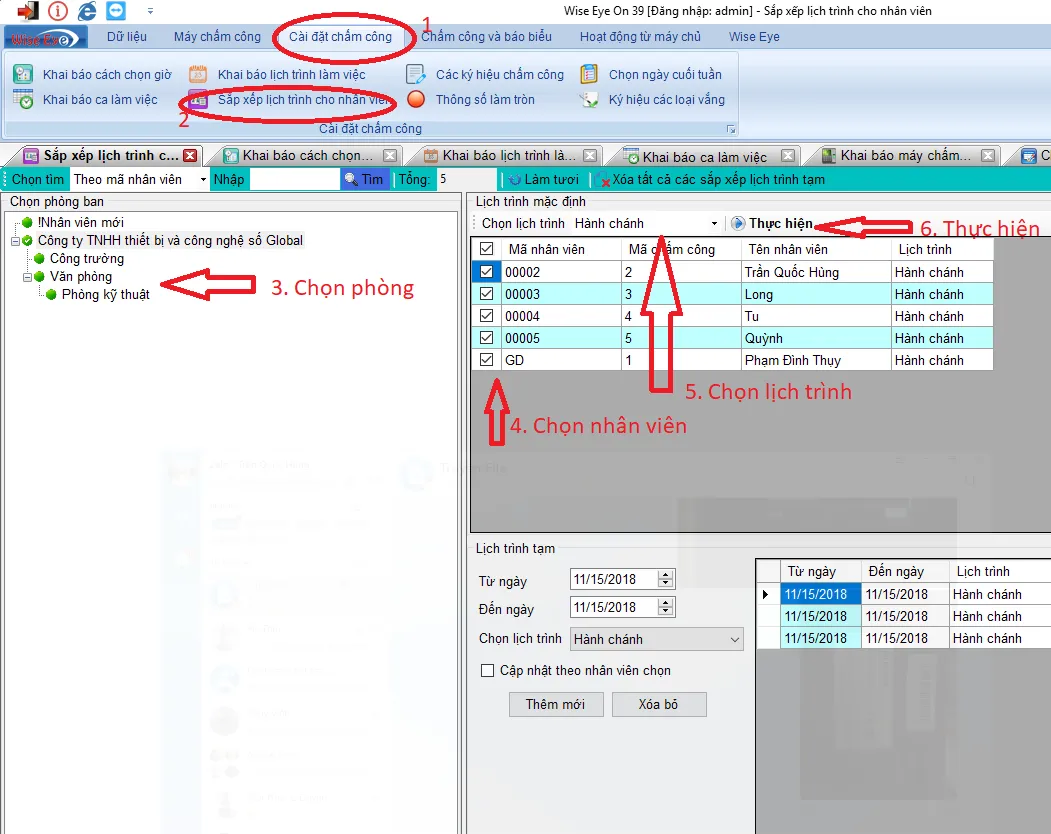Screen dimensions: 1051x834
Task: Increase the Từ ngày date stepper
Action: point(666,575)
